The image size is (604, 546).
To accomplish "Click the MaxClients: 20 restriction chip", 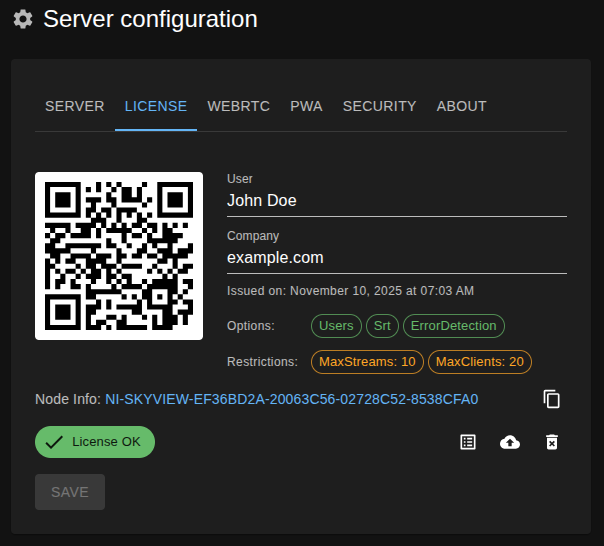I will pyautogui.click(x=480, y=362).
